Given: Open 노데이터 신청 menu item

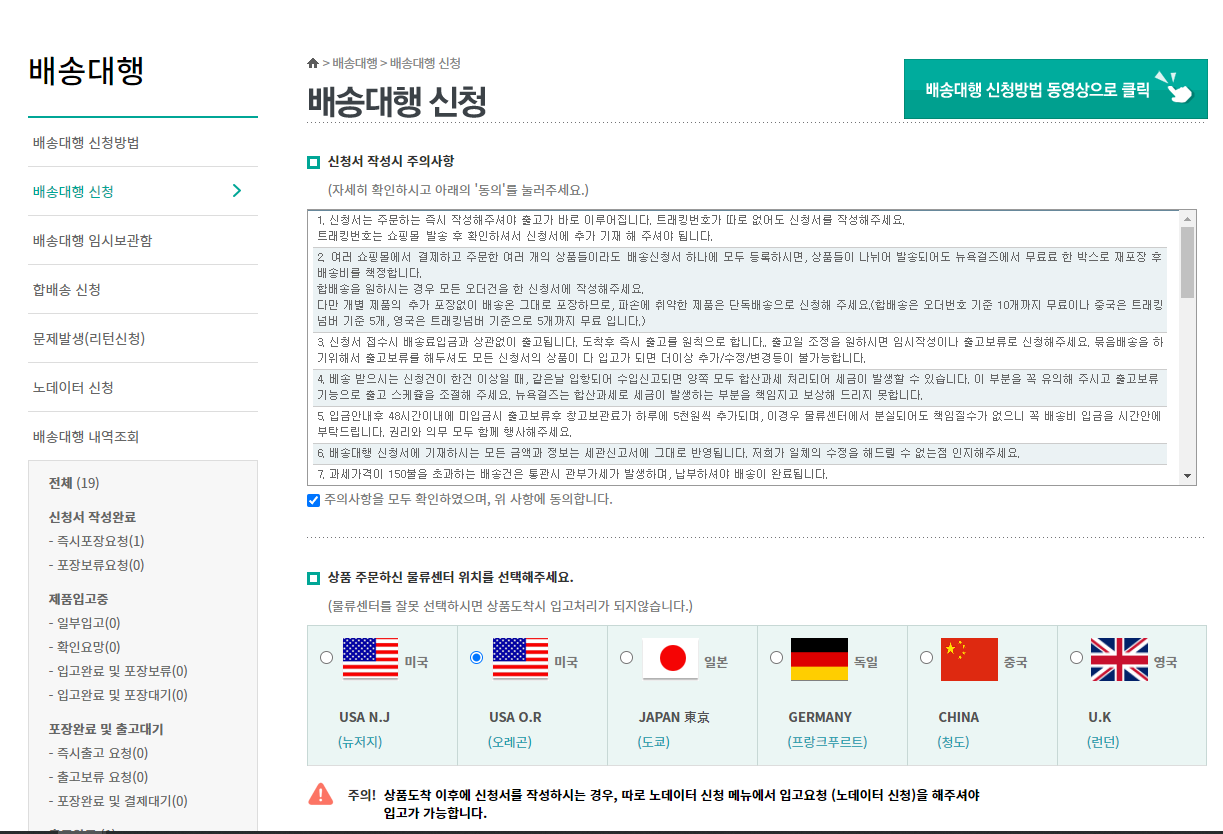Looking at the screenshot, I should coord(143,387).
